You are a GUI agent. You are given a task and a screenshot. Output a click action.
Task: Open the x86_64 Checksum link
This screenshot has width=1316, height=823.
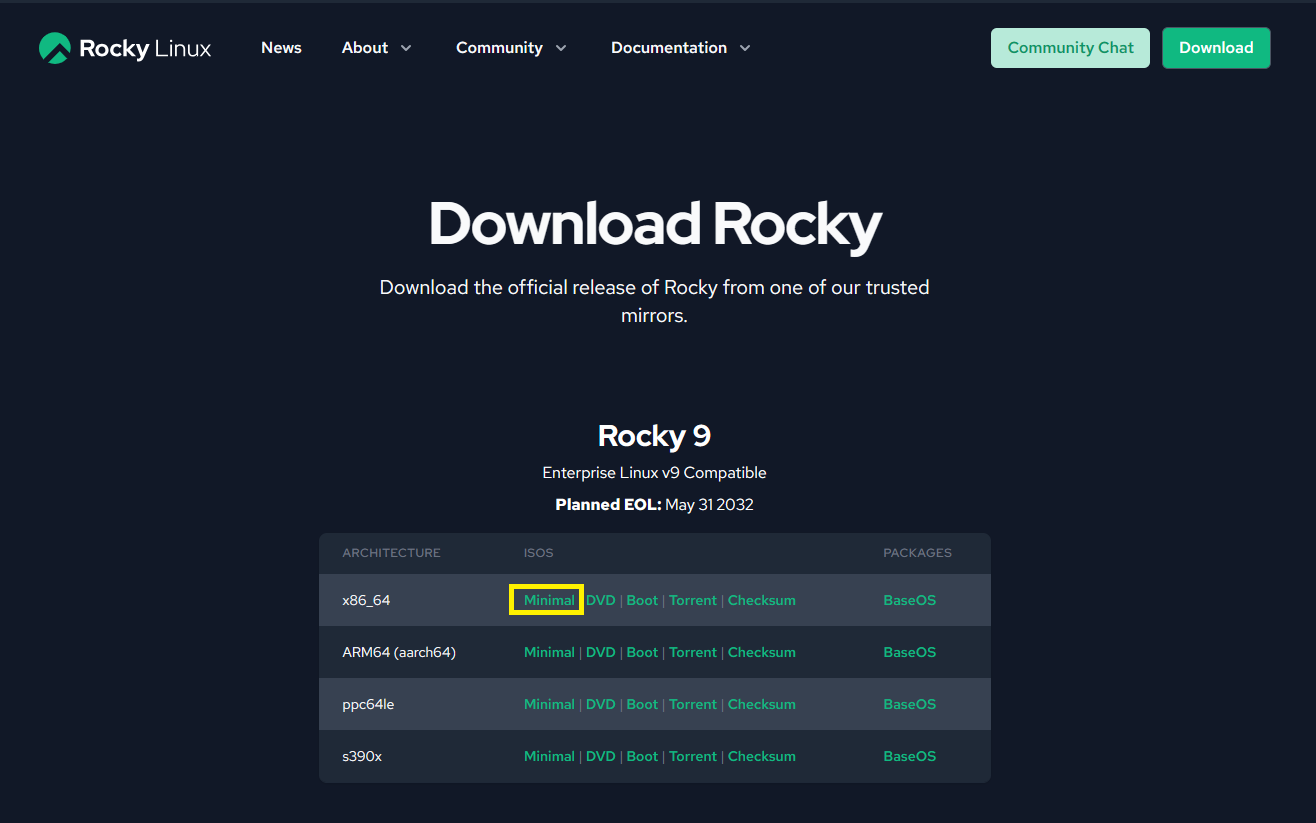coord(762,600)
